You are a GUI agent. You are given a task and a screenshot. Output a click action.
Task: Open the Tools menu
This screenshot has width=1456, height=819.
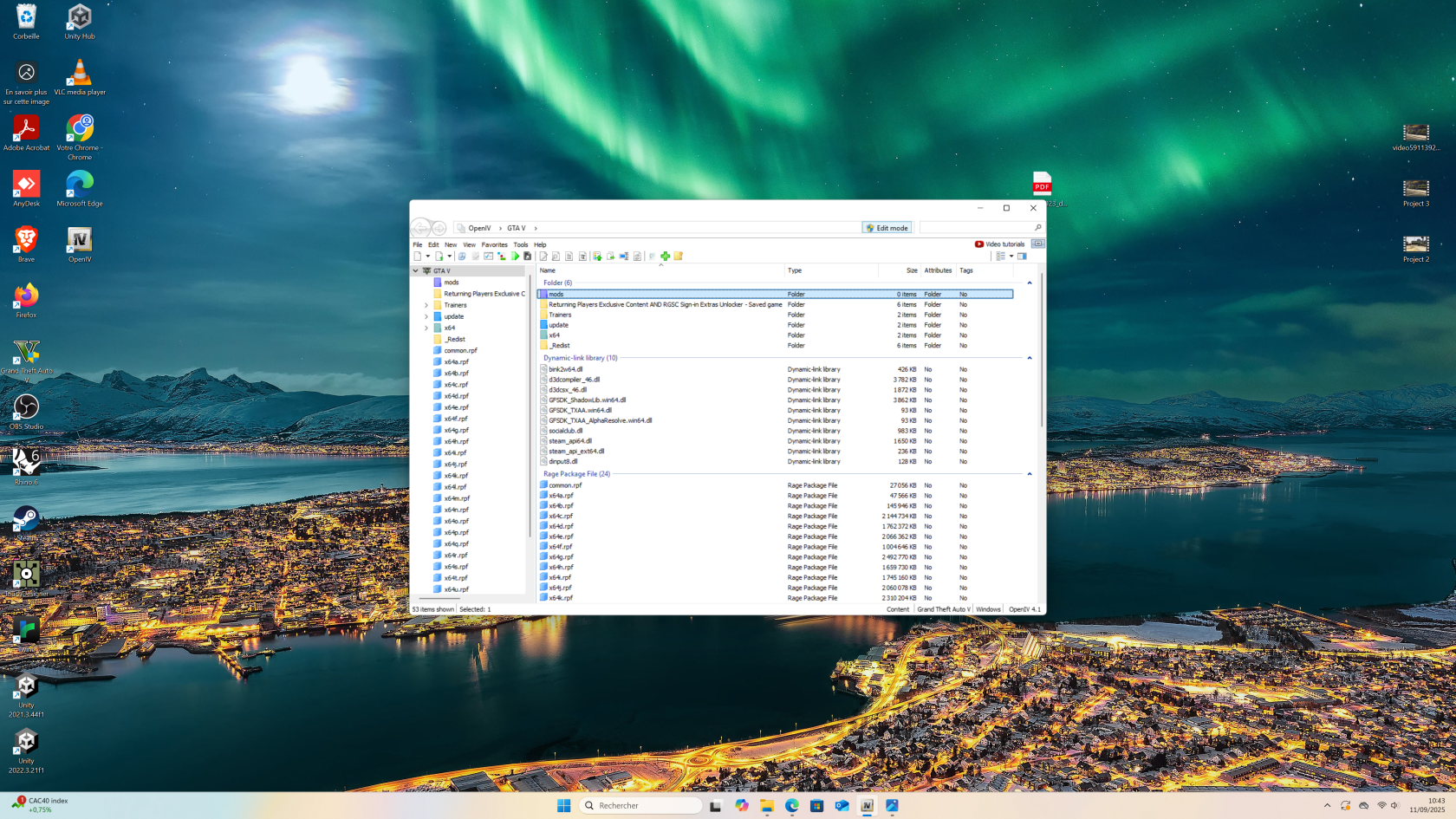[520, 244]
